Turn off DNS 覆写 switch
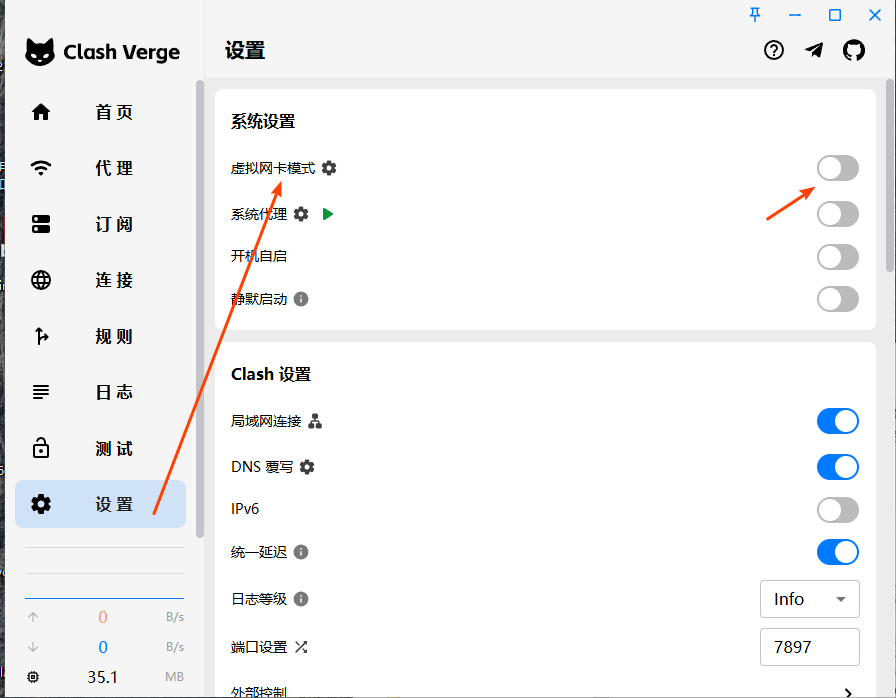 (x=838, y=467)
